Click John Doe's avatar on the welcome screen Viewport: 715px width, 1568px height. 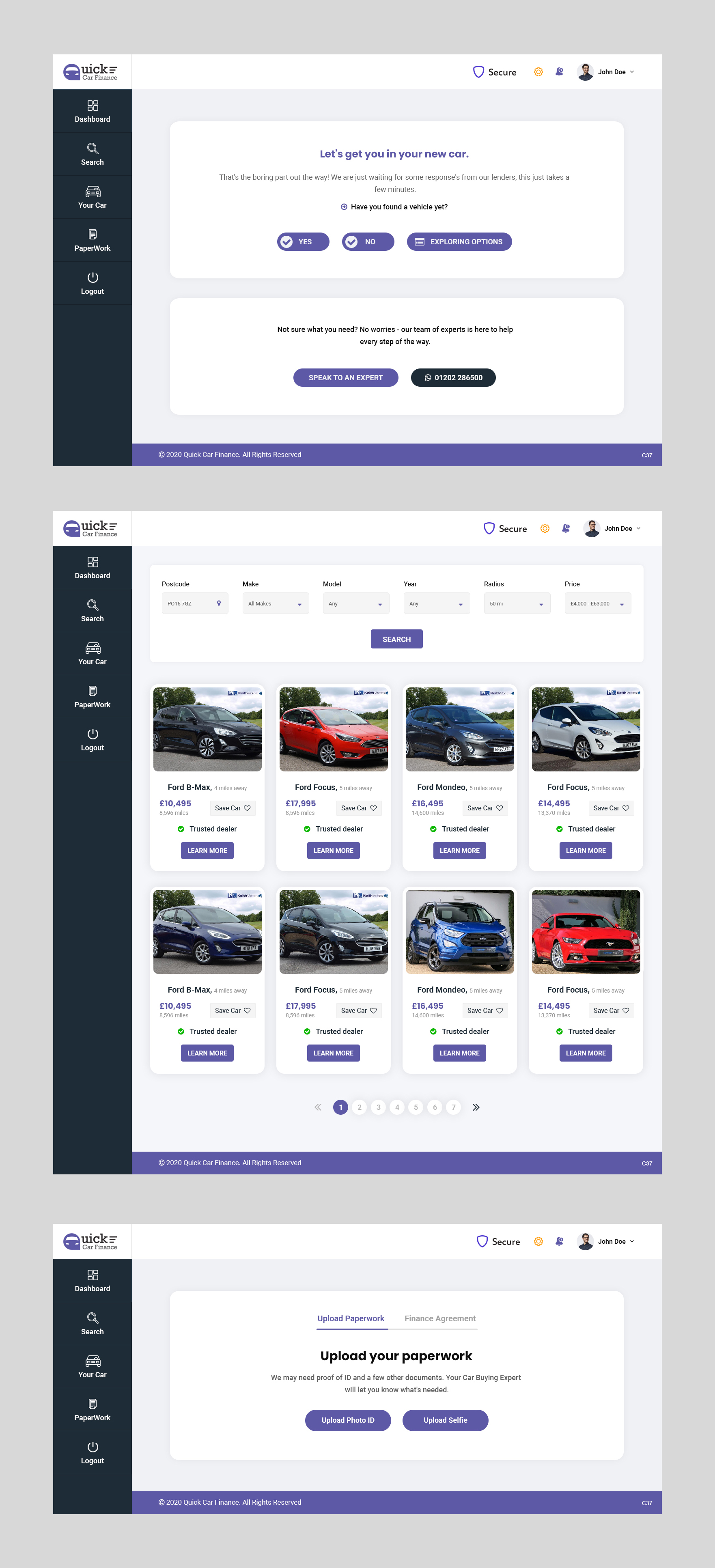pyautogui.click(x=585, y=72)
